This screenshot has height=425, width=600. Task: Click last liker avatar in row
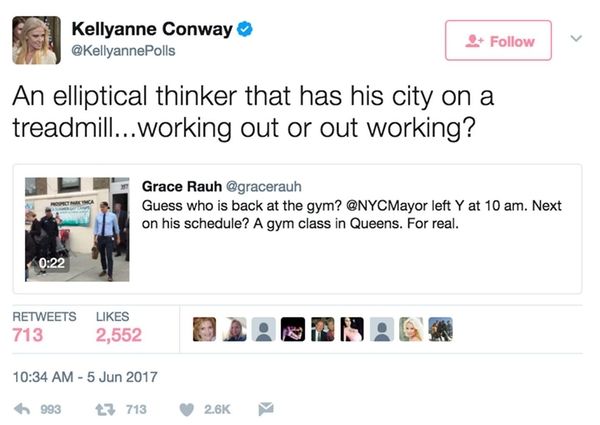(x=440, y=329)
